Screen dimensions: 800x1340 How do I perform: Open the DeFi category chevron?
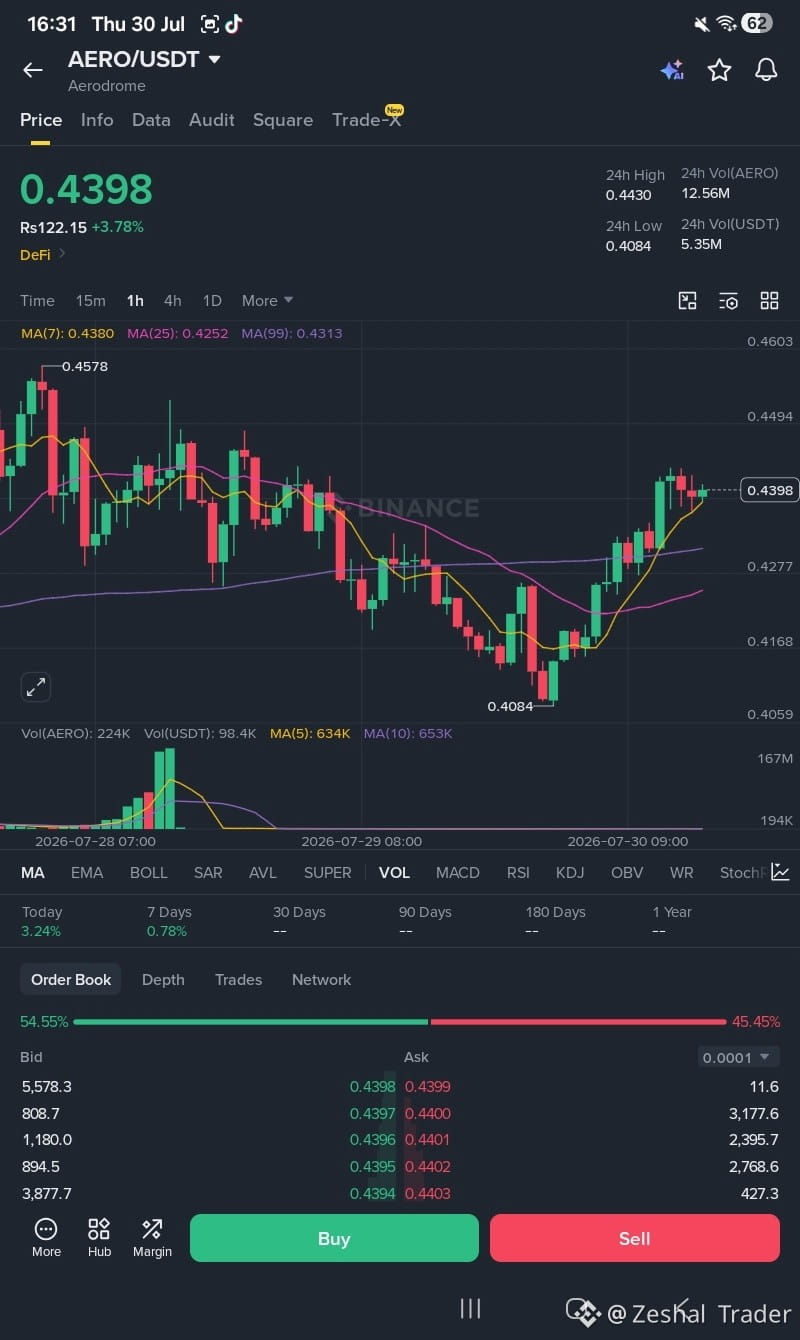point(62,254)
